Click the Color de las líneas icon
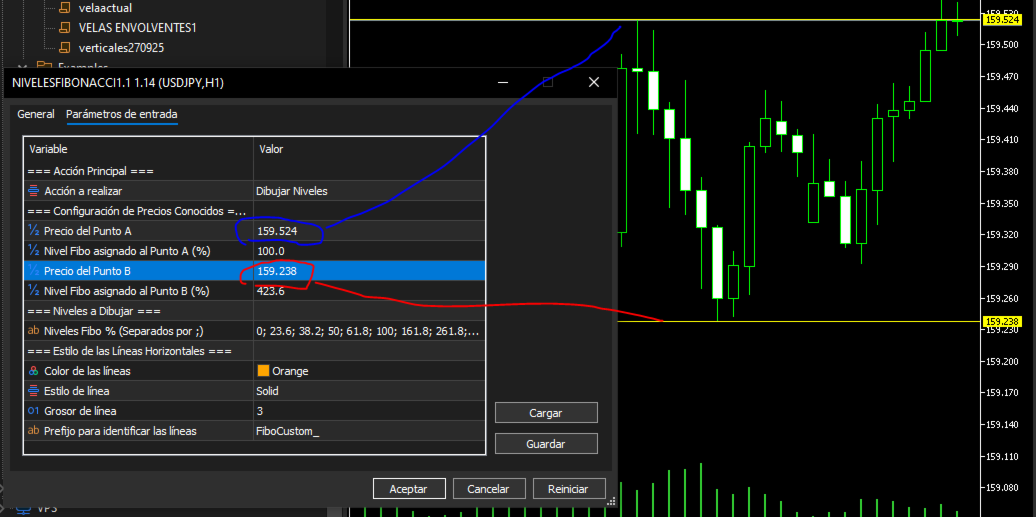The image size is (1036, 517). [x=34, y=371]
